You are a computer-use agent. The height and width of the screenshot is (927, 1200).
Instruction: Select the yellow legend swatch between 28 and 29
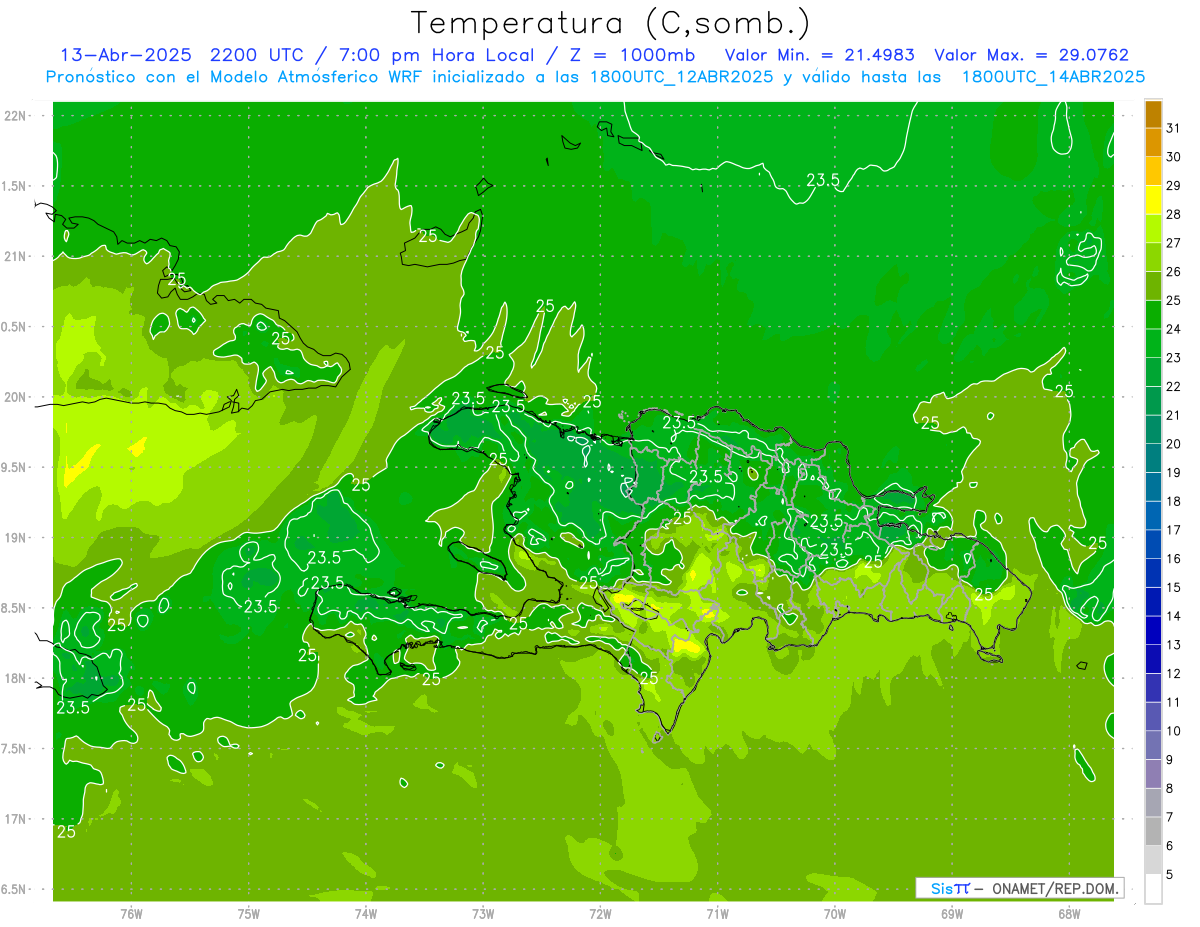tap(1153, 200)
